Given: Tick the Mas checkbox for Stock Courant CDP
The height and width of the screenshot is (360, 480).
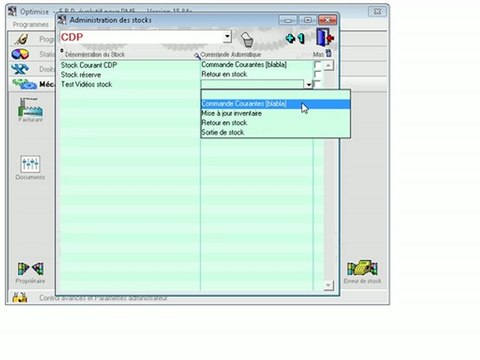Looking at the screenshot, I should [x=318, y=65].
